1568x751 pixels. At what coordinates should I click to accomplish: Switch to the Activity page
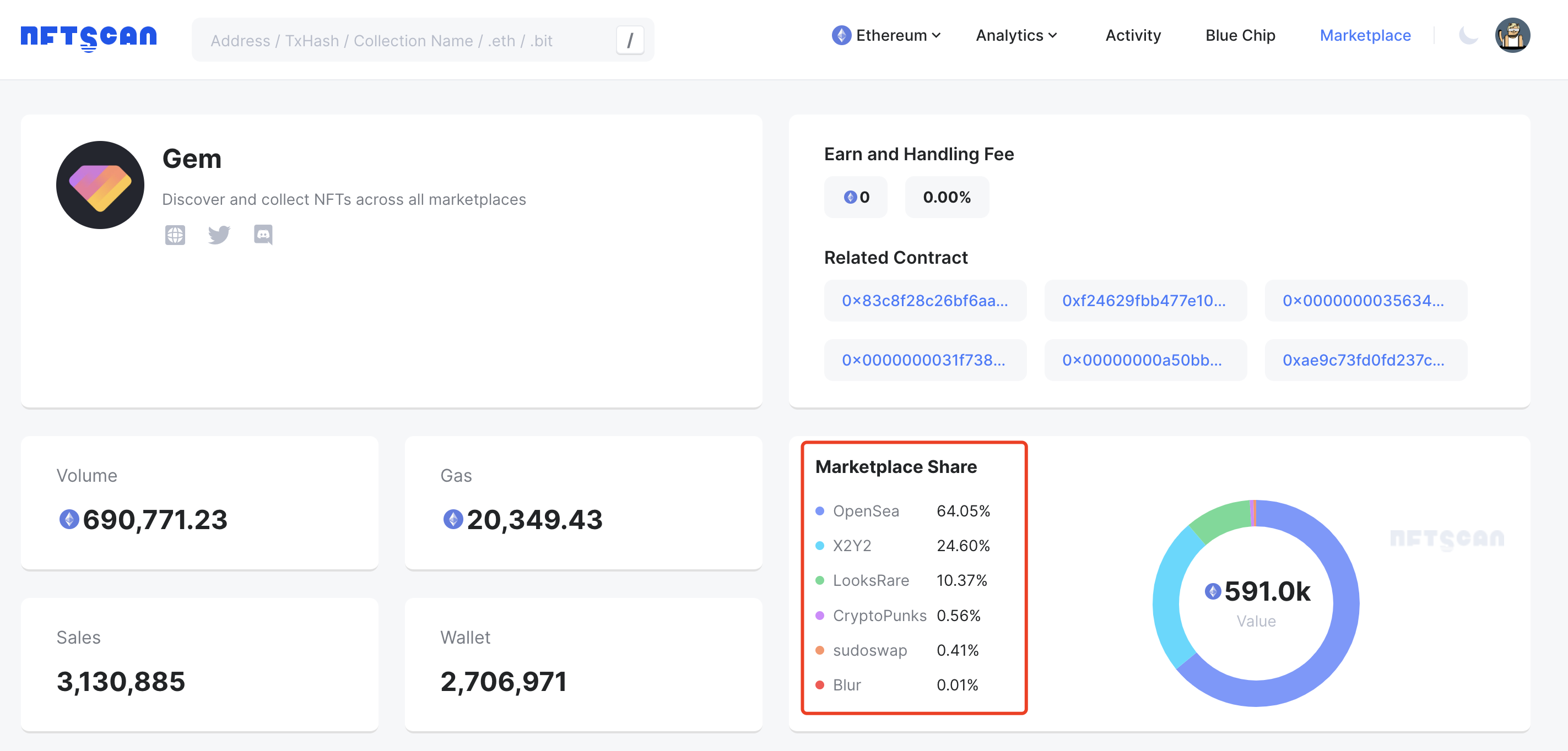(1132, 35)
